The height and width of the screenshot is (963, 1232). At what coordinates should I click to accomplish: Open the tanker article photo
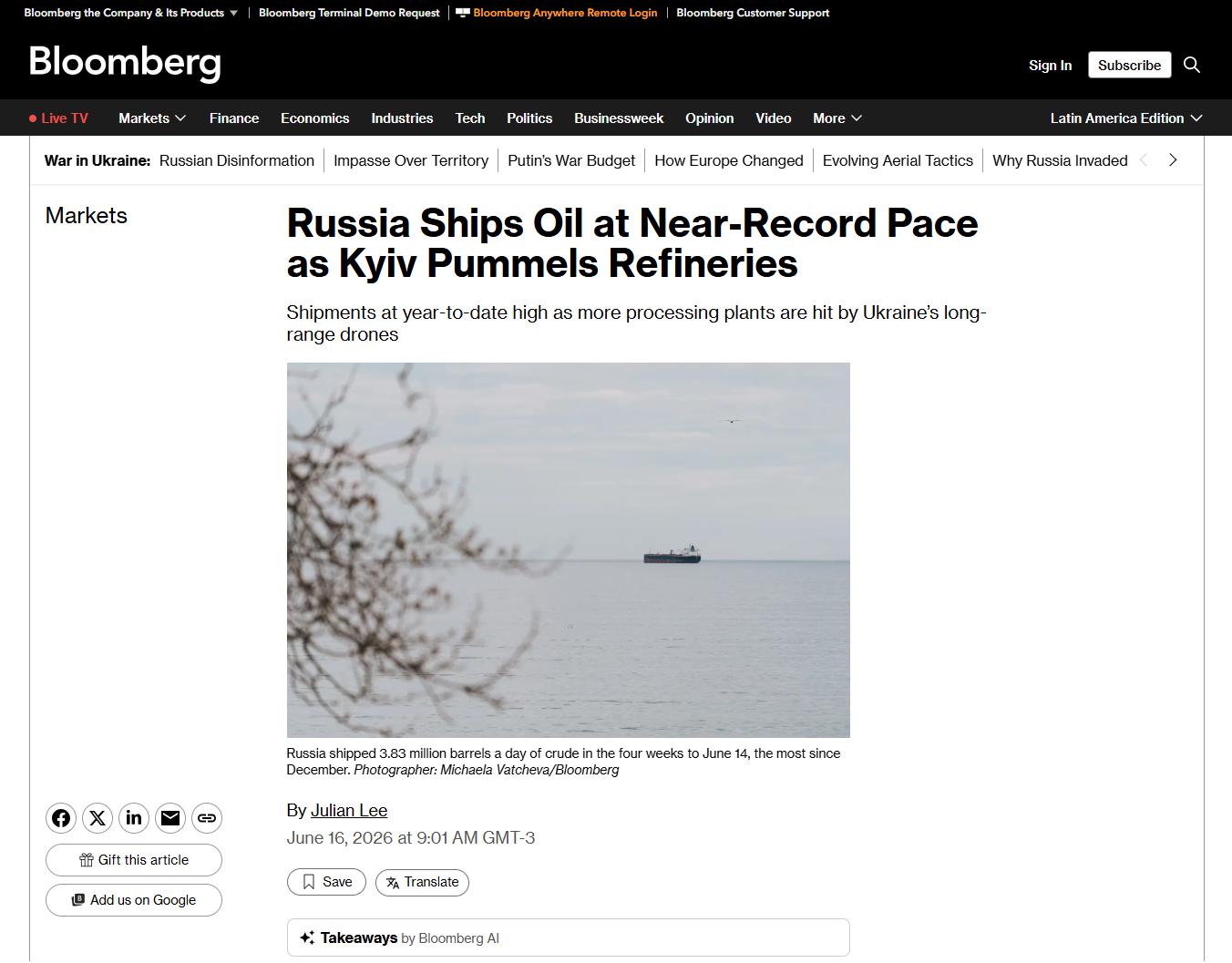tap(569, 550)
